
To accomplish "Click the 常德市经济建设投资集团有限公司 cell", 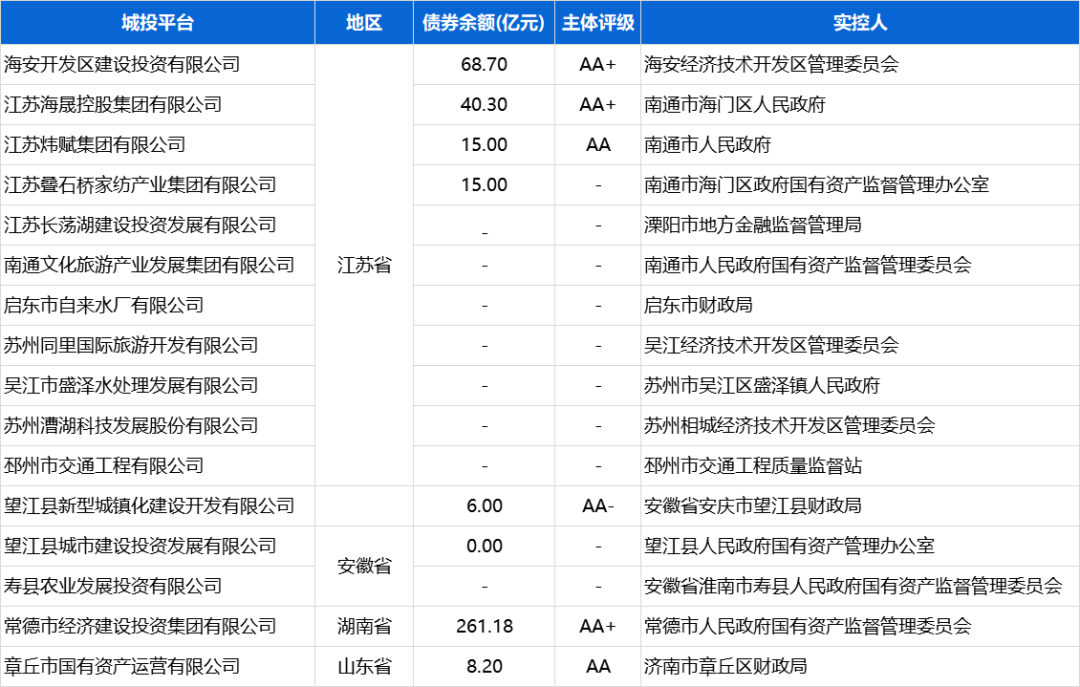I will 140,626.
